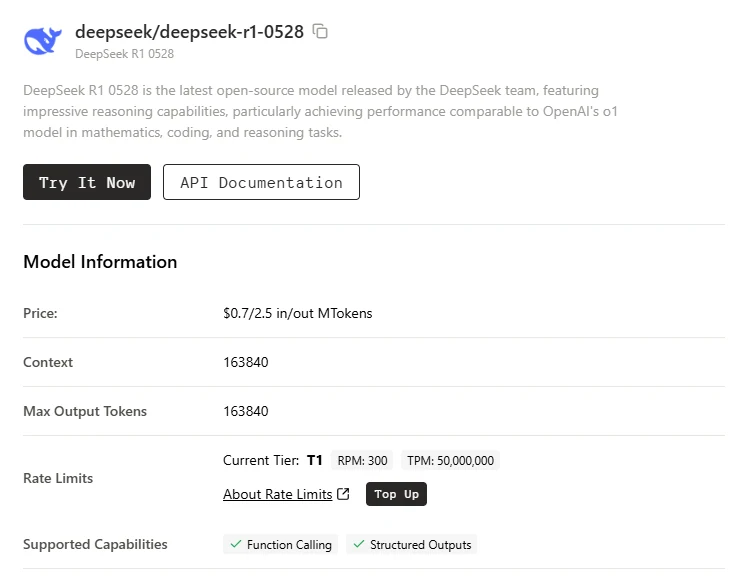Copy the deepseek/deepseek-r1-0528 model name

[320, 32]
